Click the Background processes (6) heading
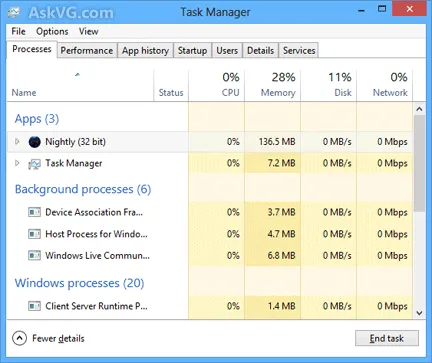The width and height of the screenshot is (432, 363). 83,189
